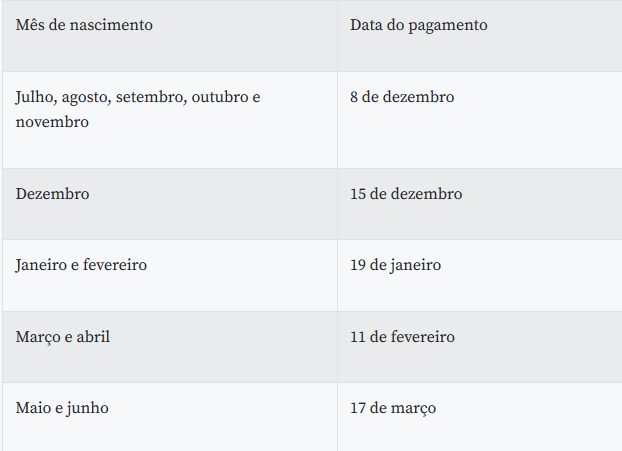Click the word 'novembro' in first data row
This screenshot has height=451, width=622.
[52, 122]
